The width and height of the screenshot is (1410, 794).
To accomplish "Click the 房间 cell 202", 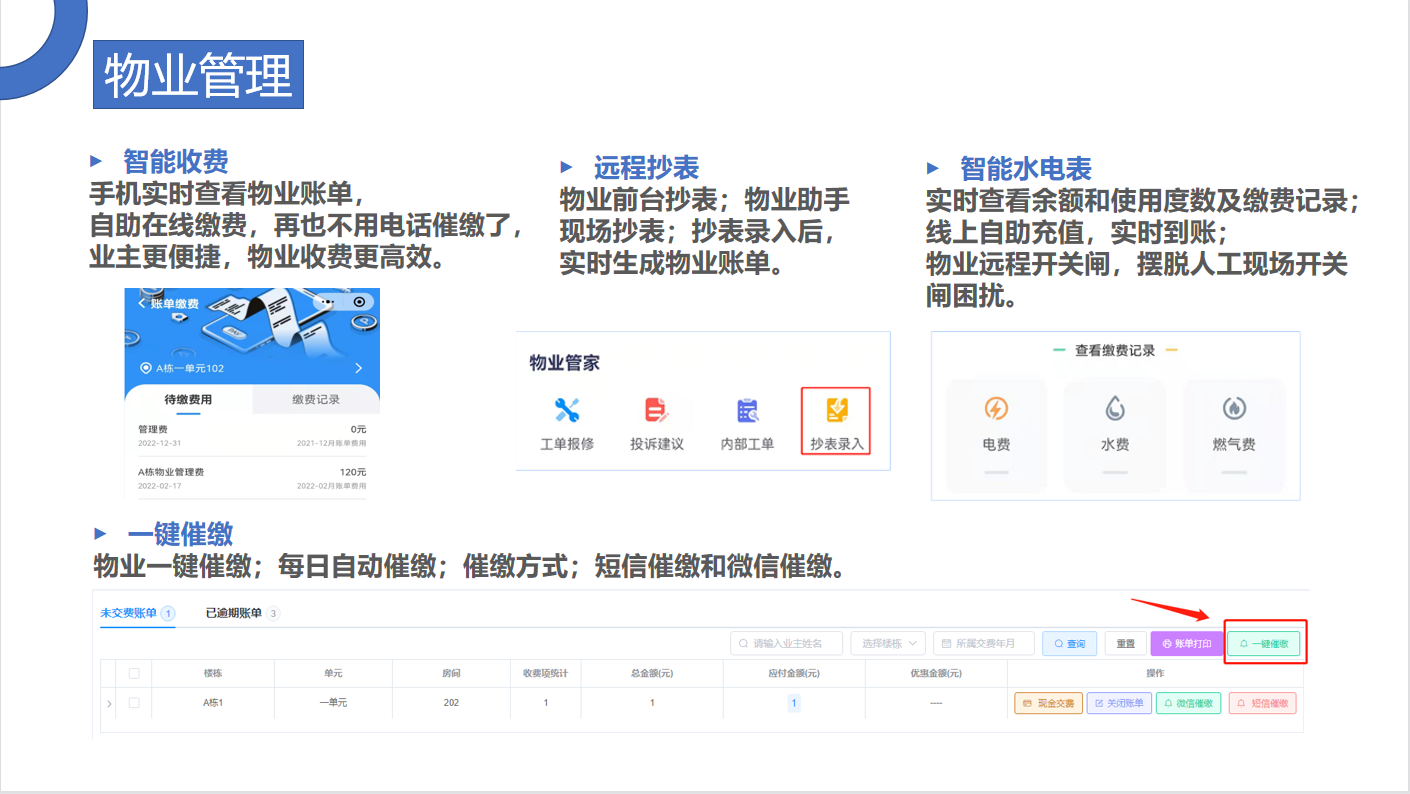I will 451,703.
